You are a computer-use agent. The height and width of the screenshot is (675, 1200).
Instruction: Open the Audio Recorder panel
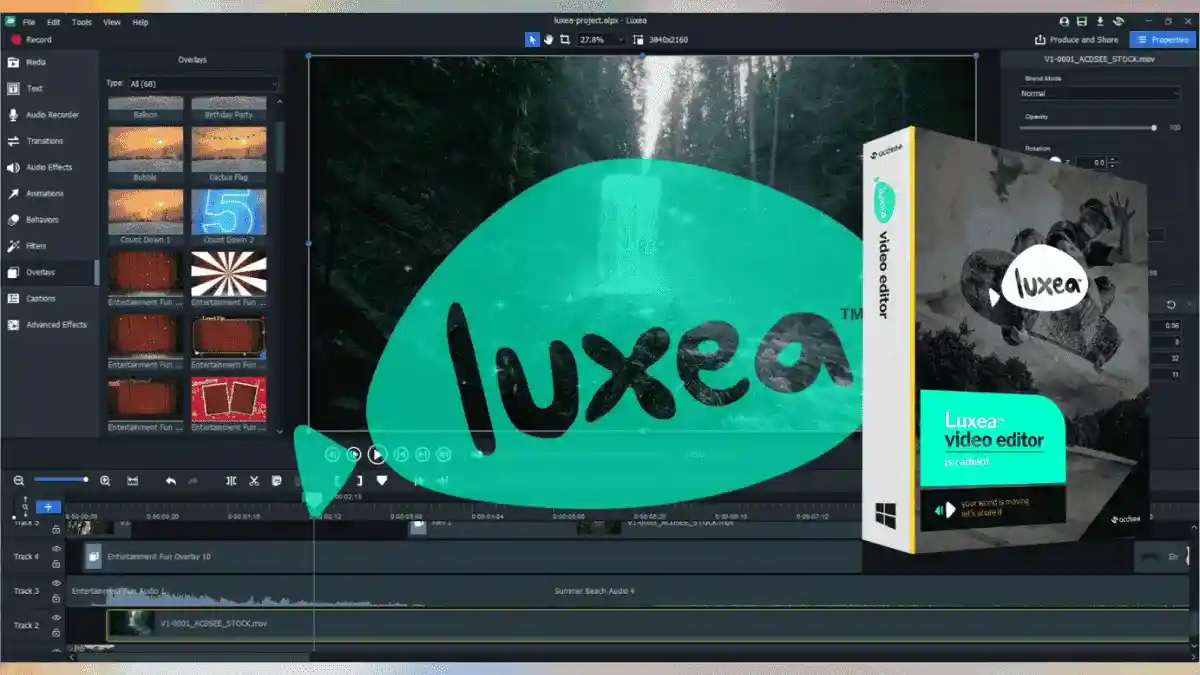coord(49,115)
